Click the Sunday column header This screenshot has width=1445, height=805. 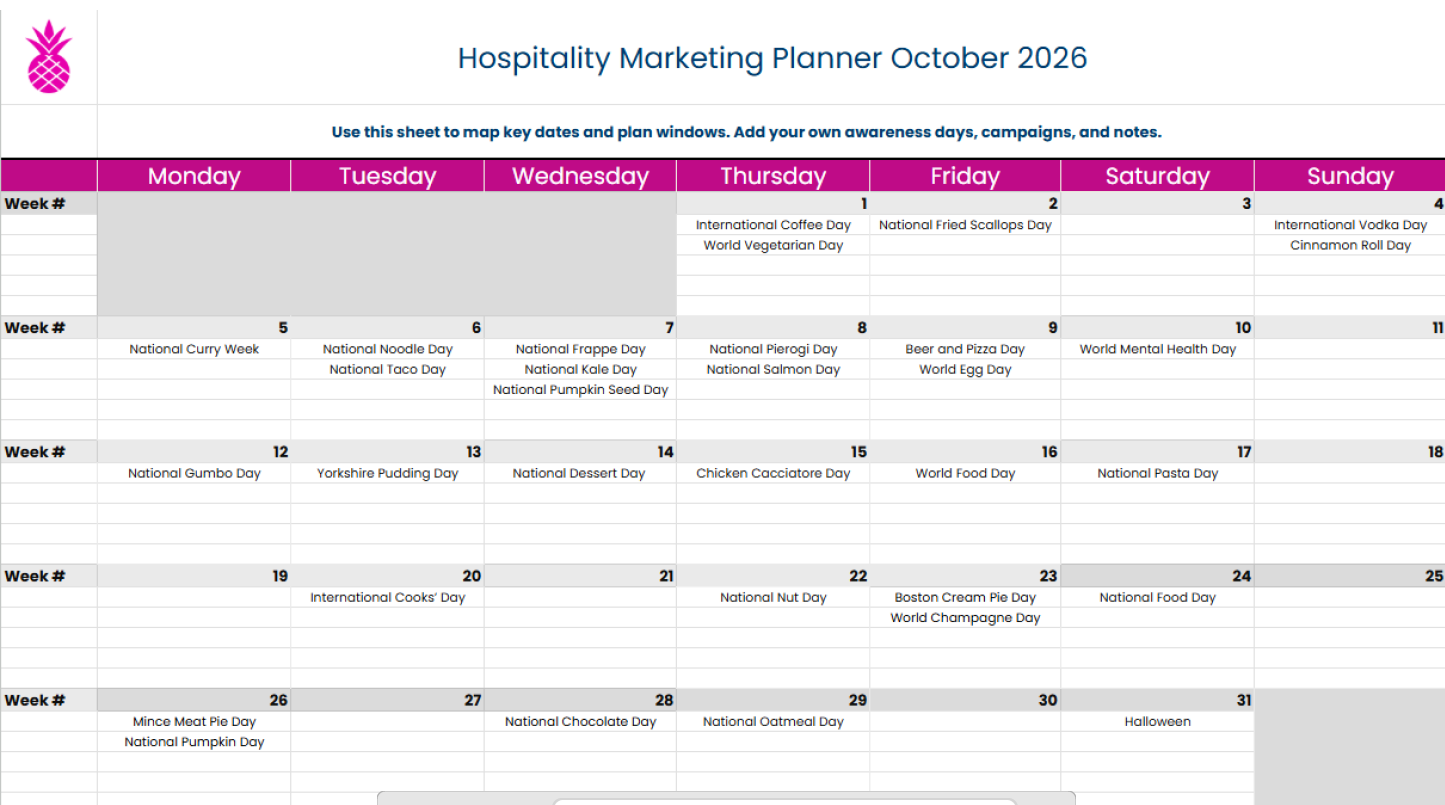point(1350,176)
